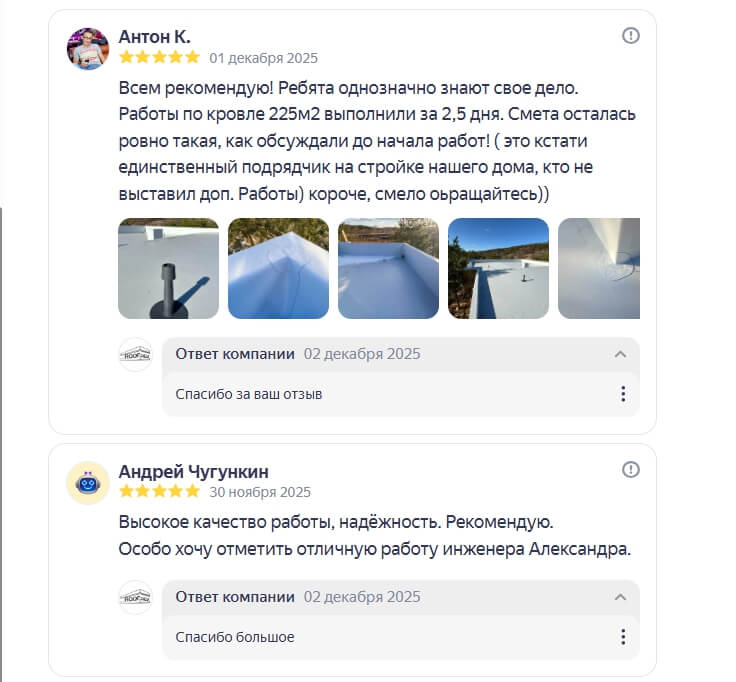Image resolution: width=736 pixels, height=682 pixels.
Task: Open the third photo of roof parapet
Action: (388, 268)
